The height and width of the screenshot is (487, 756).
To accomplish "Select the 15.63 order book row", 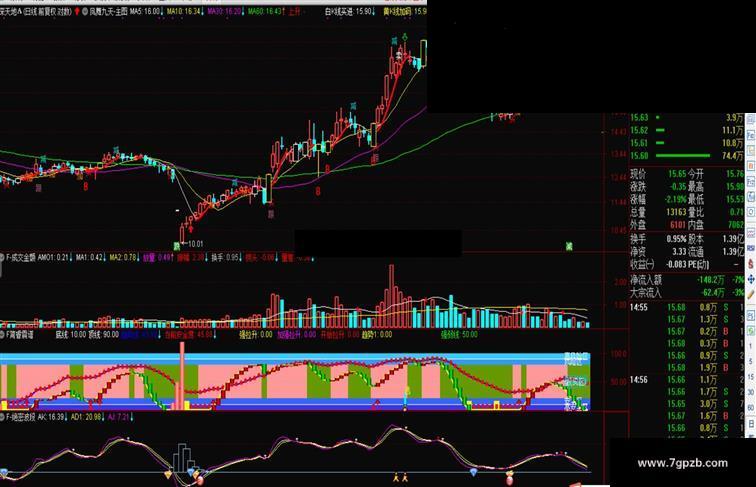I will tap(687, 117).
